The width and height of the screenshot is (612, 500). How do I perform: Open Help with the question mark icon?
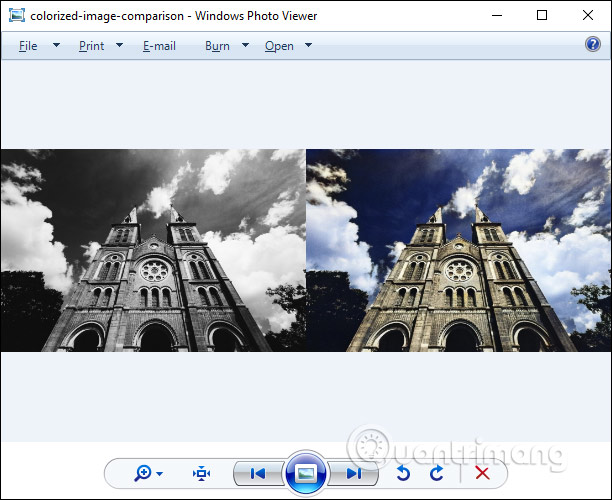click(x=592, y=44)
